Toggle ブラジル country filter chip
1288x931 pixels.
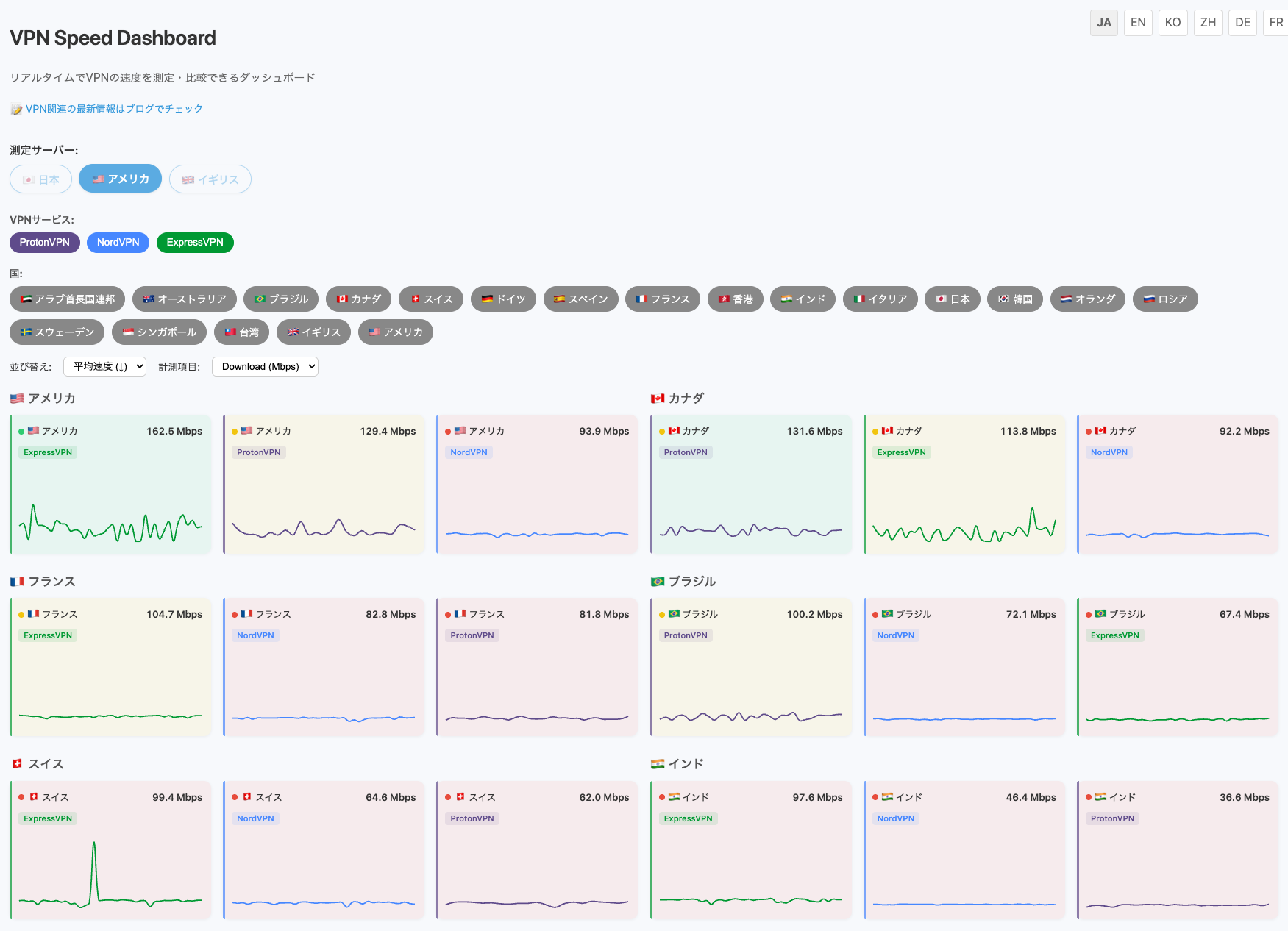coord(281,299)
